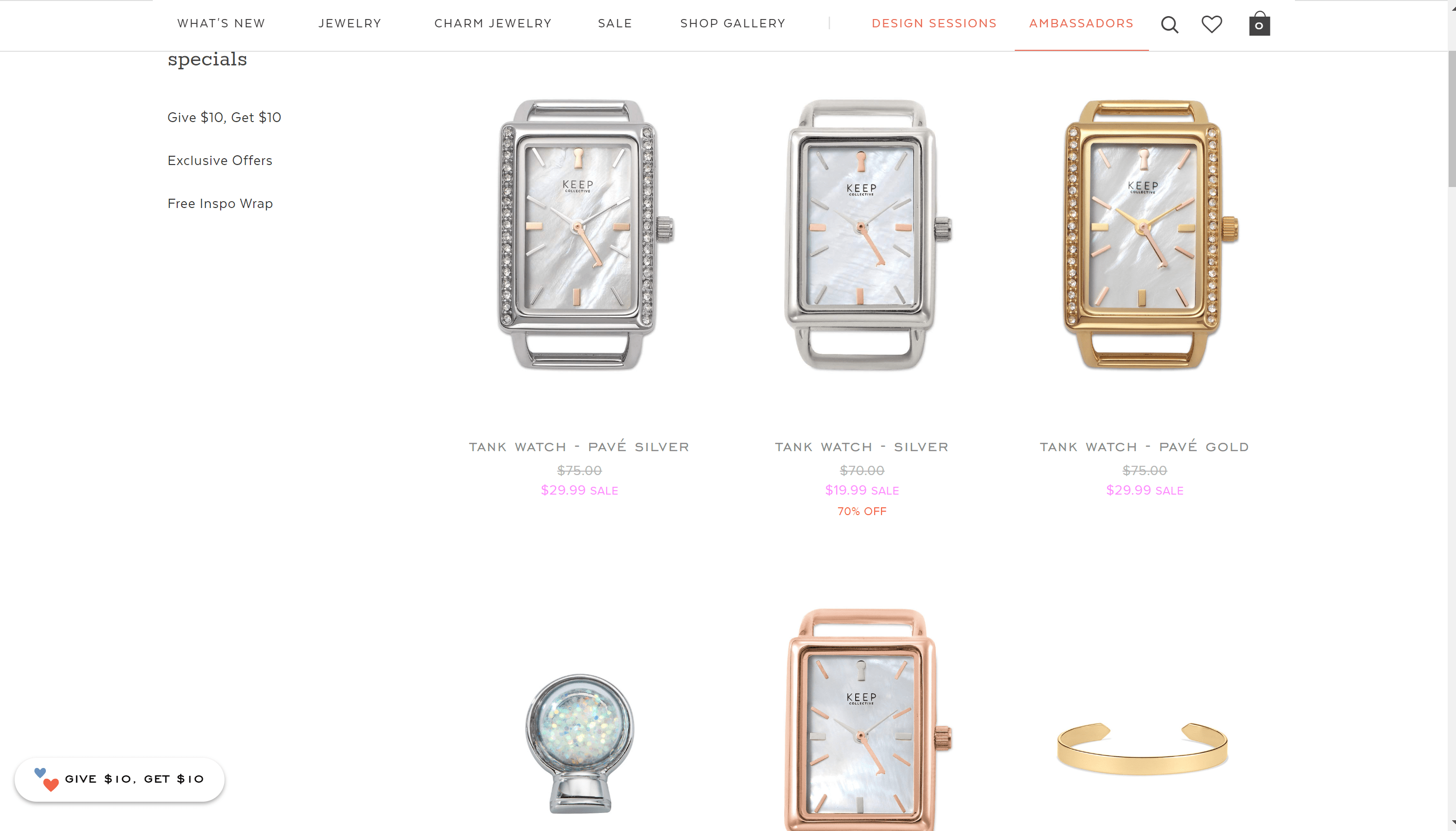Open the Give $10, Get $10 sidebar link

pos(224,118)
